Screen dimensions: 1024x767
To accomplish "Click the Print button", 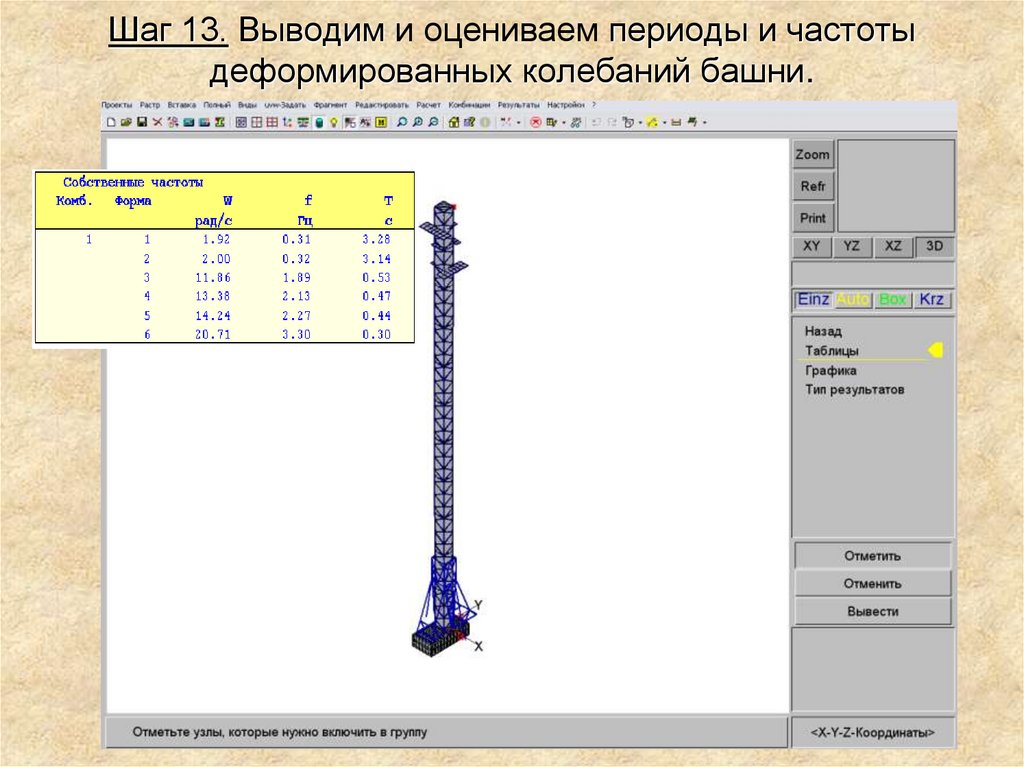I will [812, 218].
